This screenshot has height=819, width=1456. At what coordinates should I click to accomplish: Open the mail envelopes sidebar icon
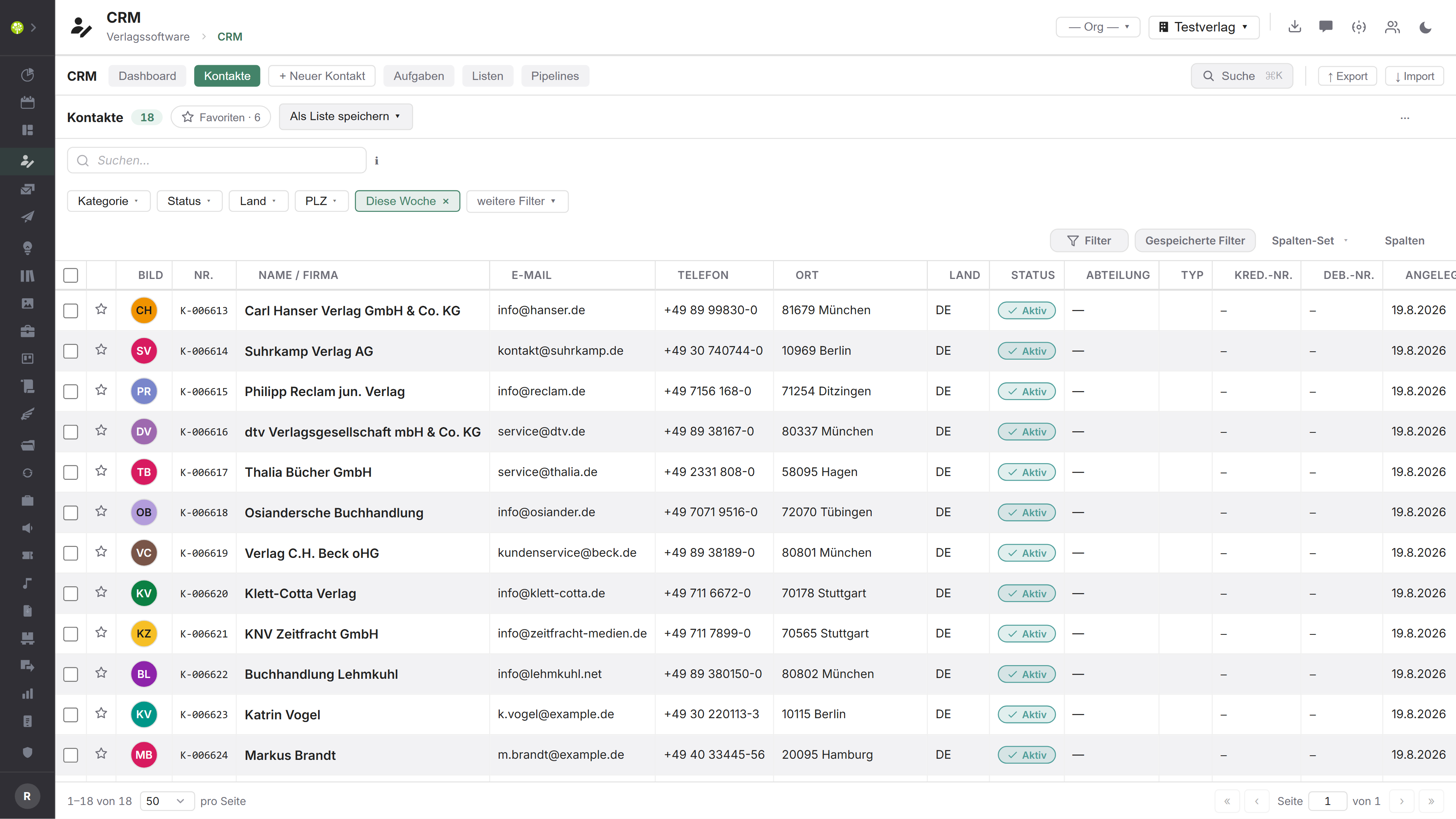tap(27, 189)
